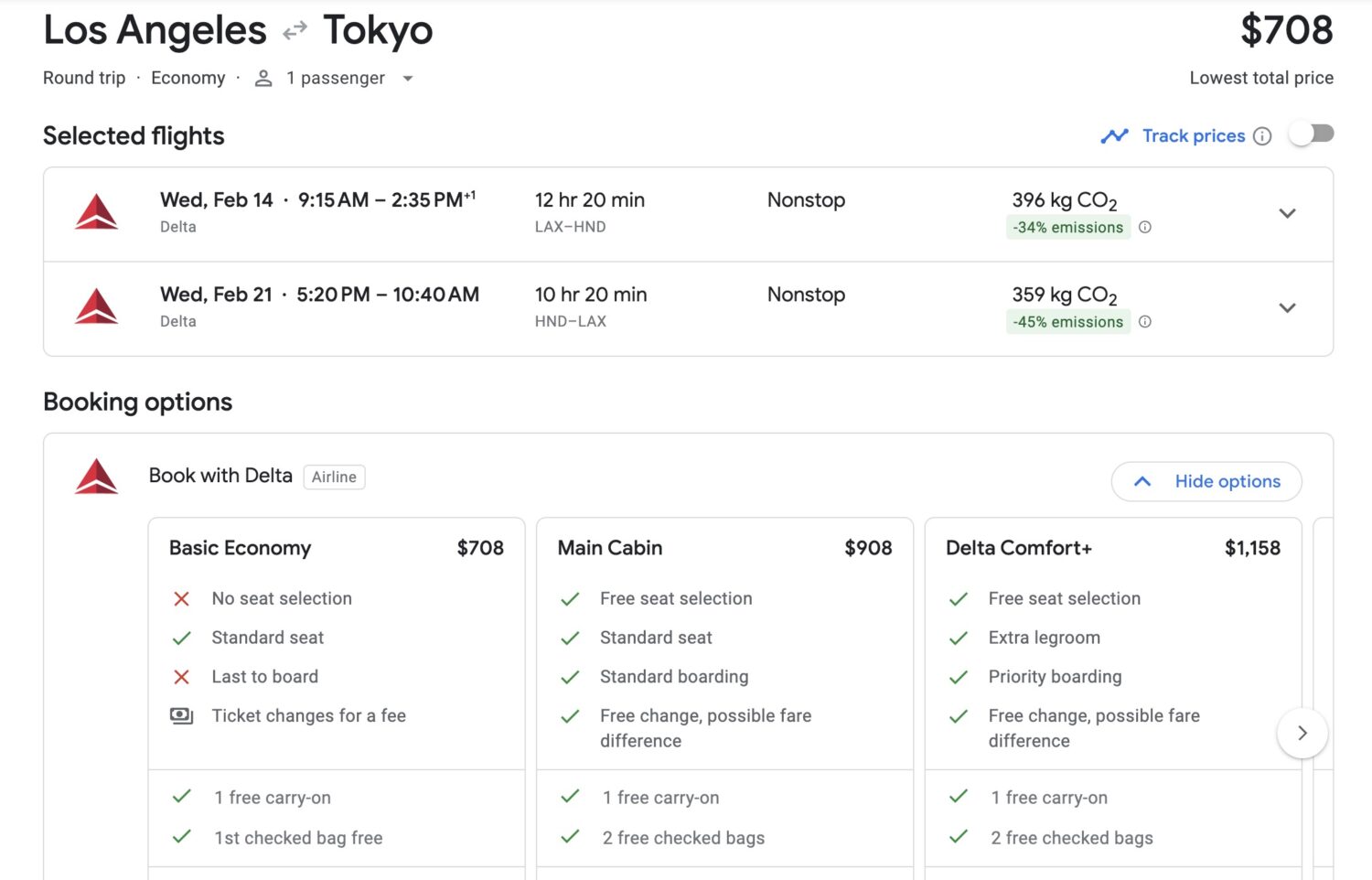Screen dimensions: 1372x880
Task: Click the info icon next to -45% emissions
Action: click(x=1145, y=321)
